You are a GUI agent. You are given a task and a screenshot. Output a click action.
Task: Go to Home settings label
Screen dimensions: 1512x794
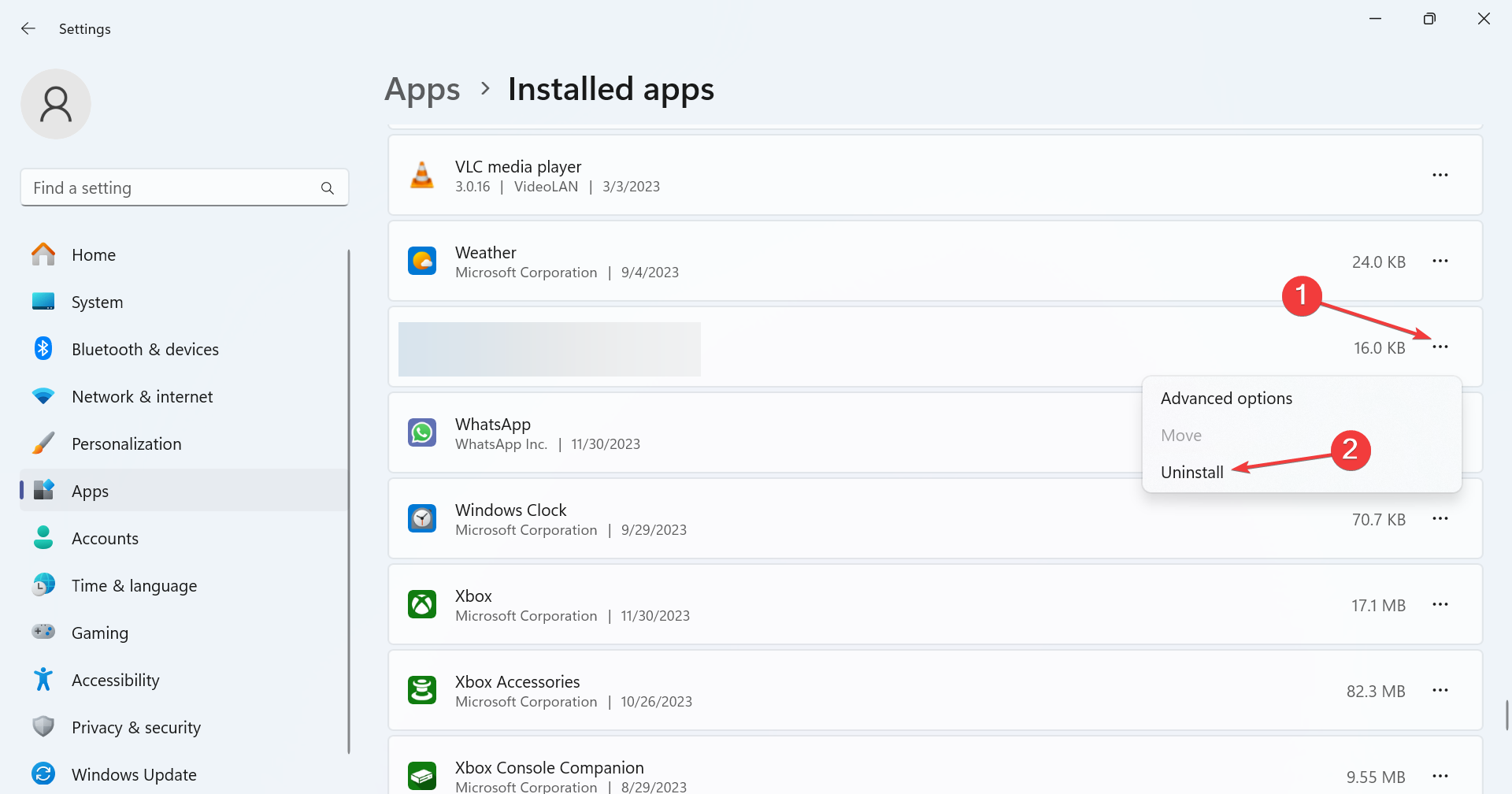[94, 255]
